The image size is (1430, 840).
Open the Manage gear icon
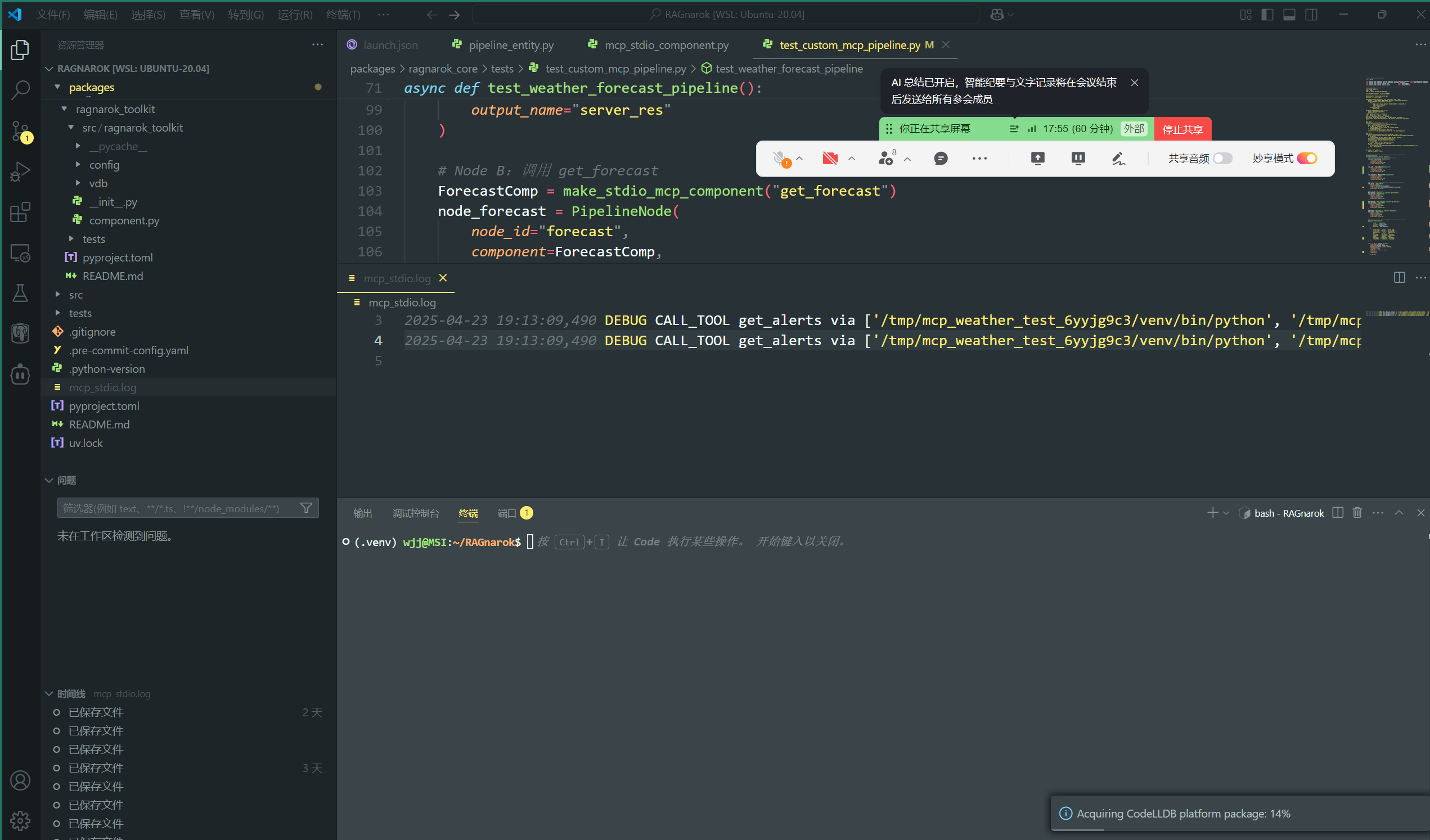20,820
